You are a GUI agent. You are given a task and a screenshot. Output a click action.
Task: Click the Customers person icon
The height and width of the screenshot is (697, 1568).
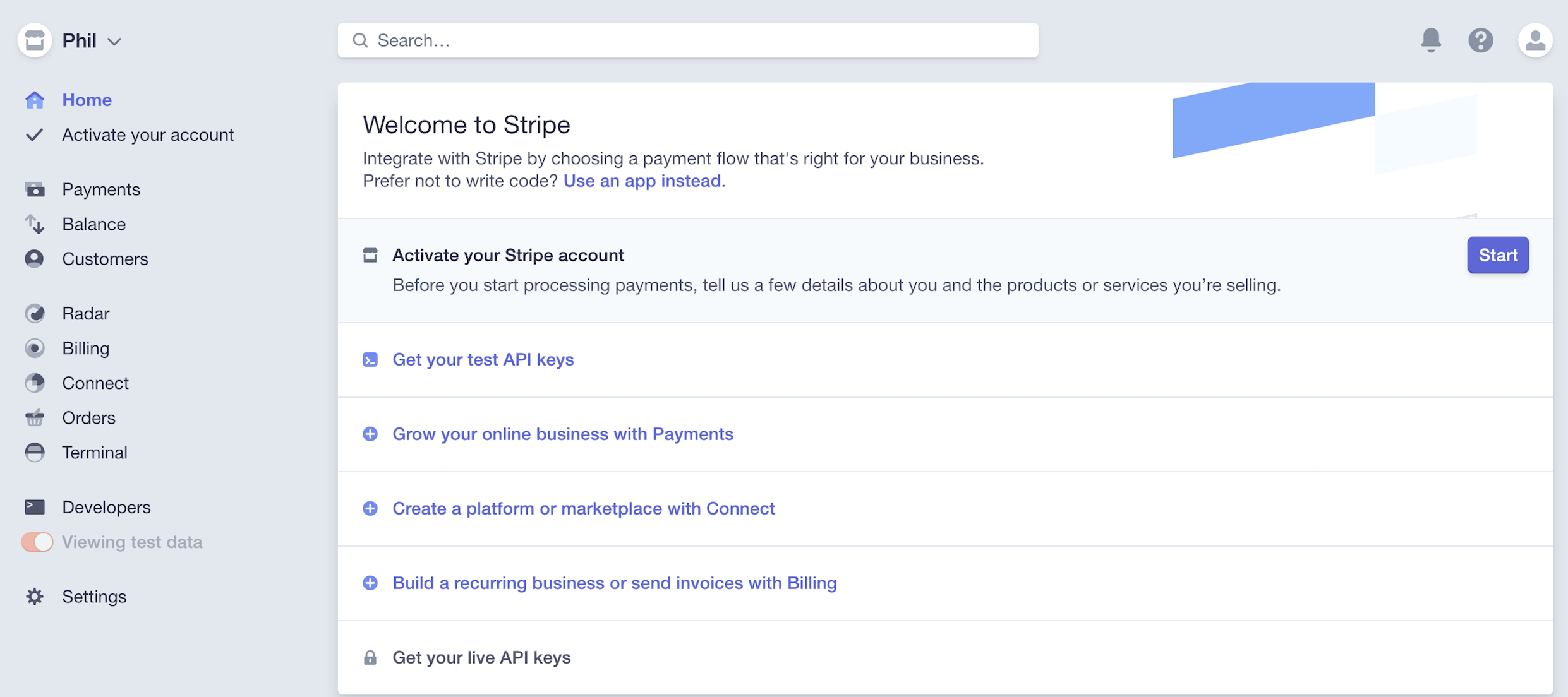tap(35, 259)
